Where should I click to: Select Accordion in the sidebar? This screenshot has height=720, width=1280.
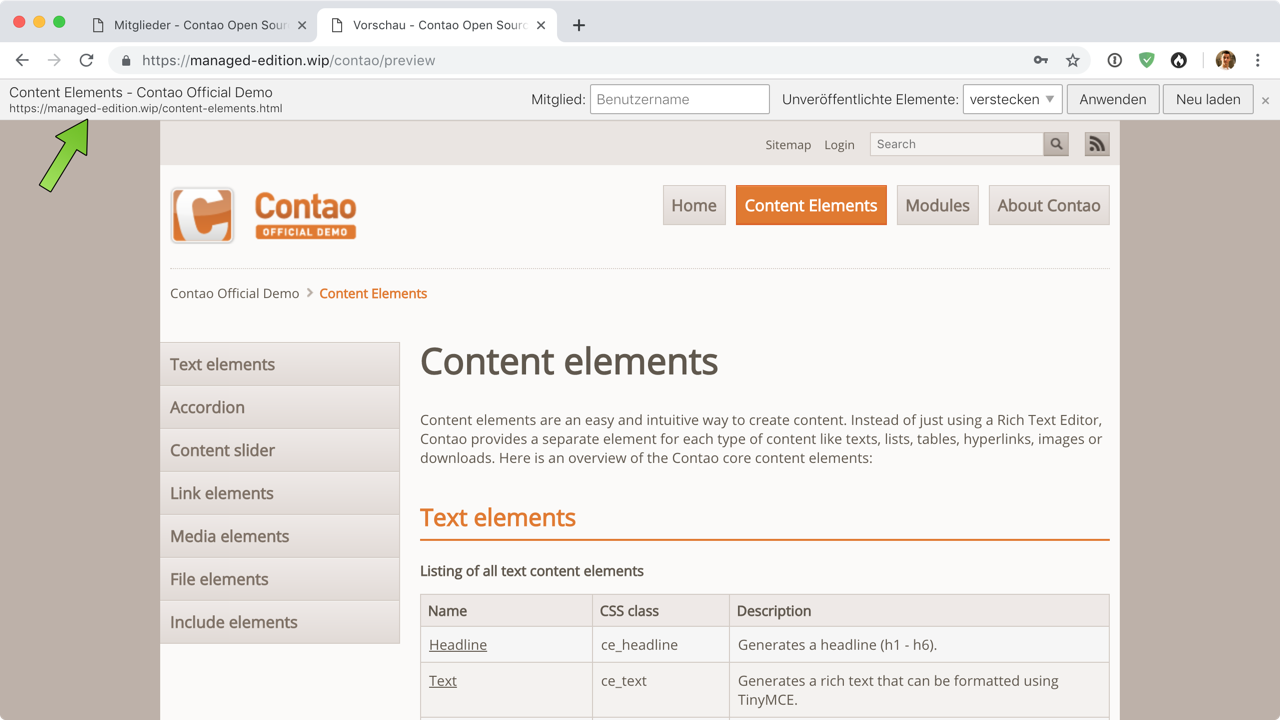coord(208,407)
